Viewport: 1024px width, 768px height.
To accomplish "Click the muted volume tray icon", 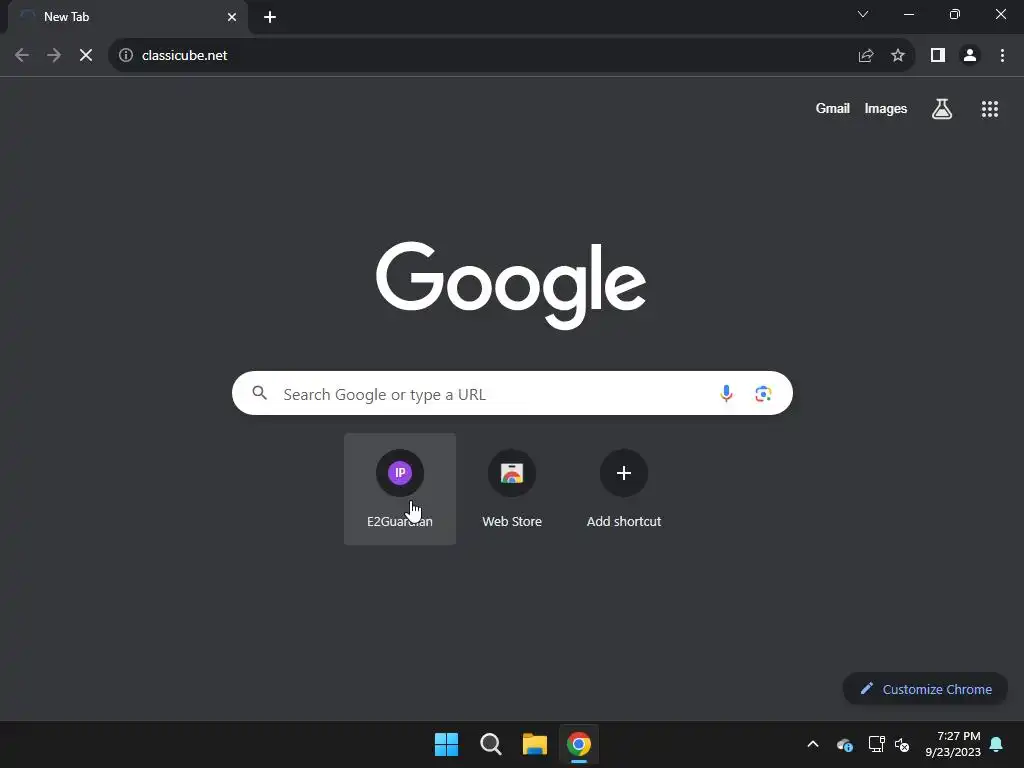I will tap(902, 744).
